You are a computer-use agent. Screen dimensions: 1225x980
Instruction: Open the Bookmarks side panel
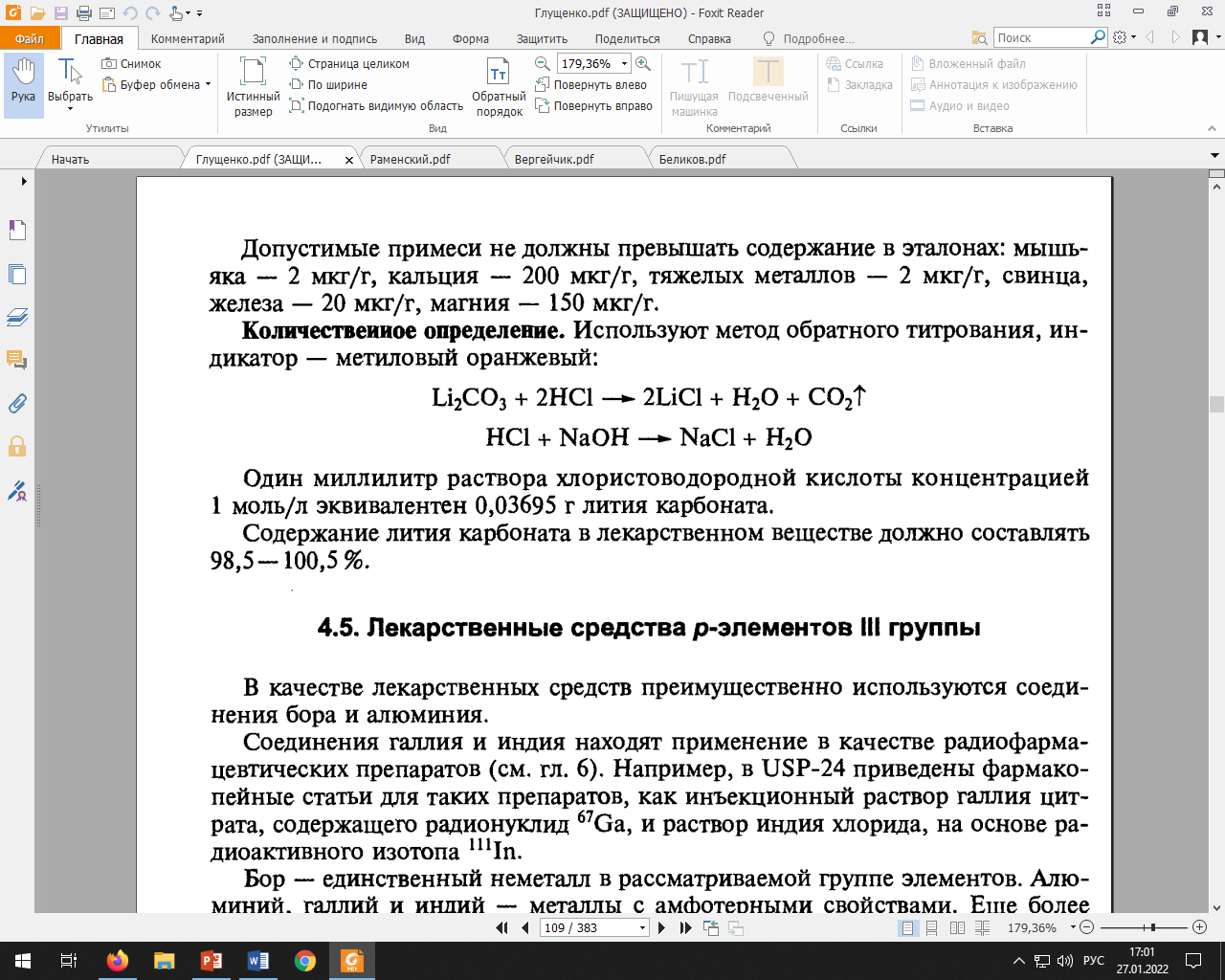point(17,231)
